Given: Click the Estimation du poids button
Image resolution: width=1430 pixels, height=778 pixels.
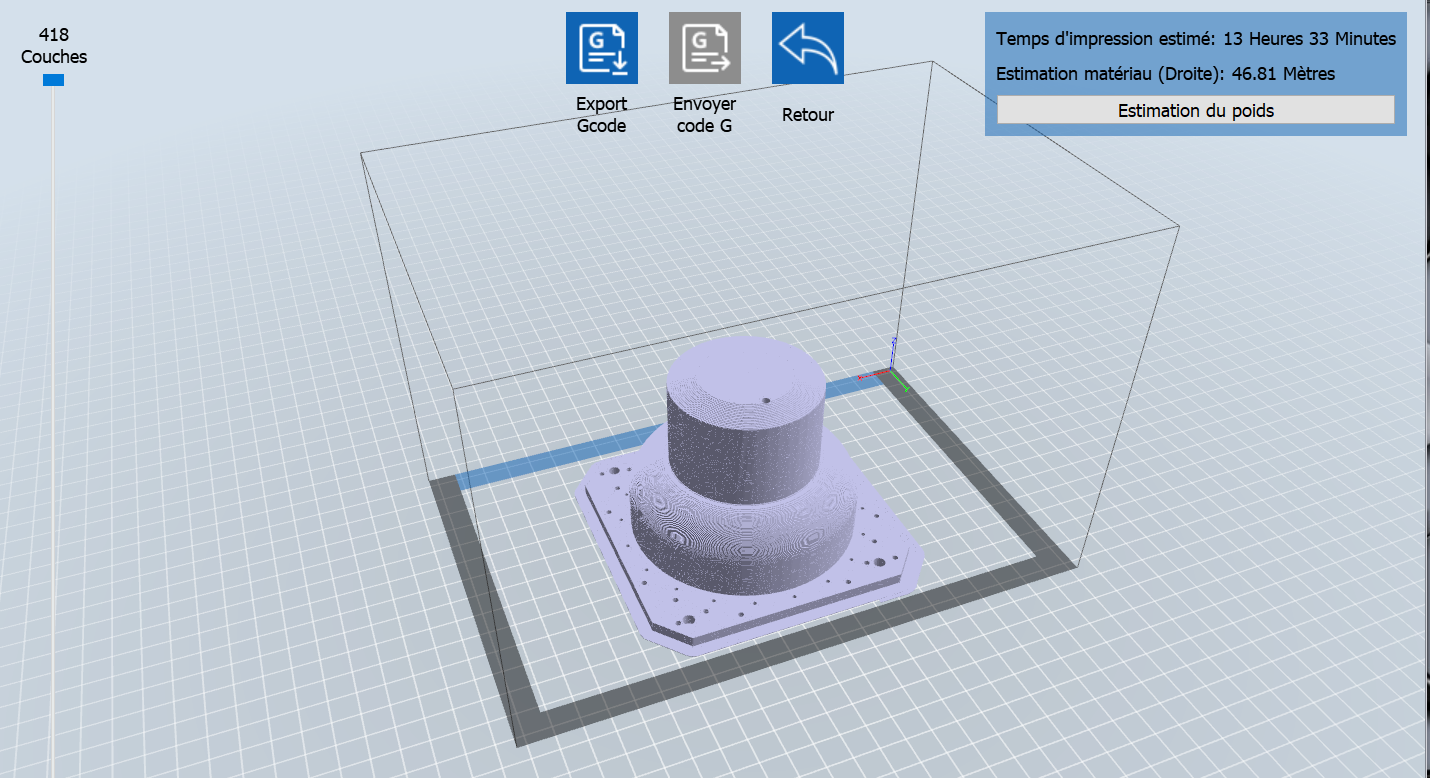Looking at the screenshot, I should pyautogui.click(x=1196, y=110).
